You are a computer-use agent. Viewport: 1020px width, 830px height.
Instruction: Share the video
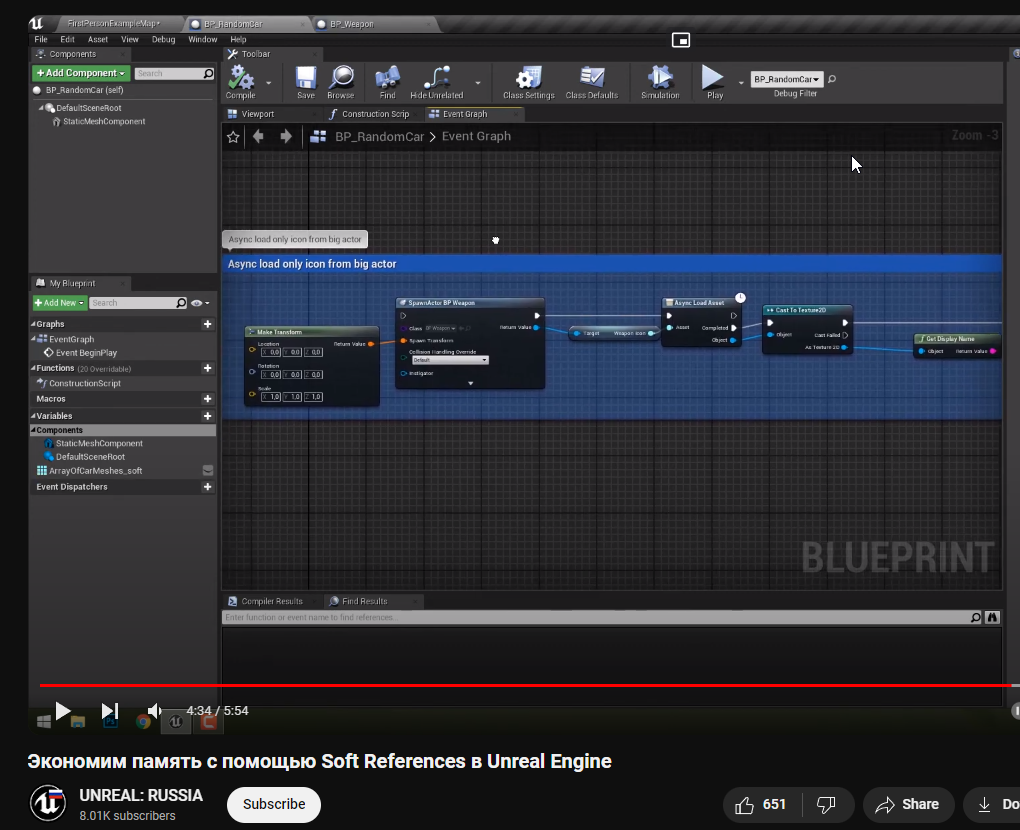[x=908, y=805]
